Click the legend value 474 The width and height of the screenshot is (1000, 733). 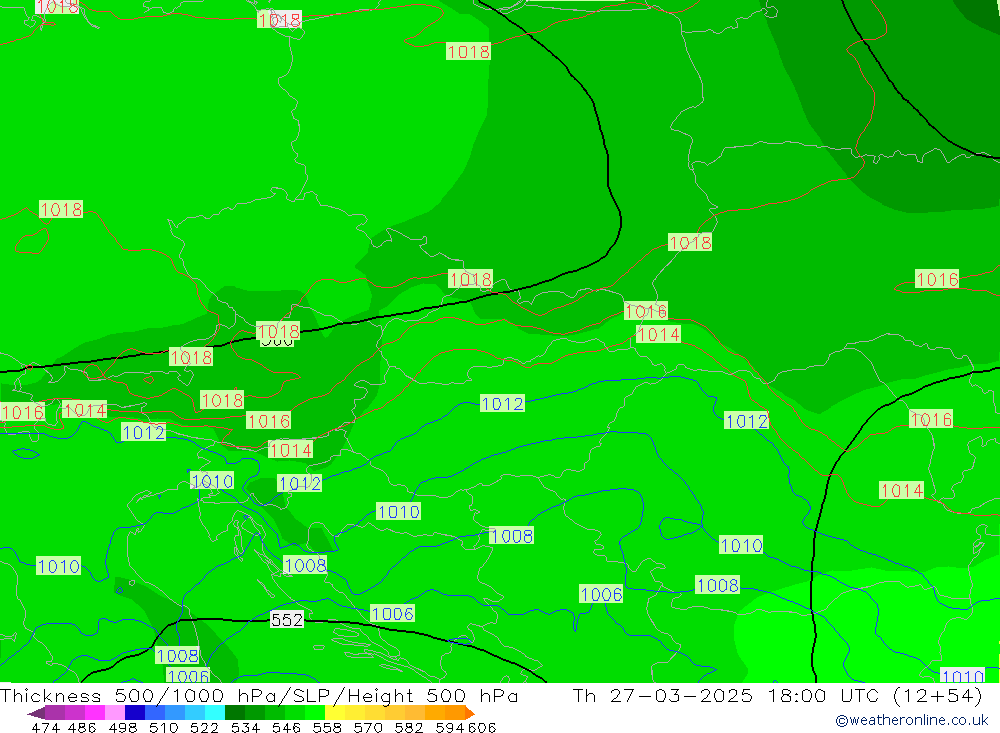pos(45,727)
